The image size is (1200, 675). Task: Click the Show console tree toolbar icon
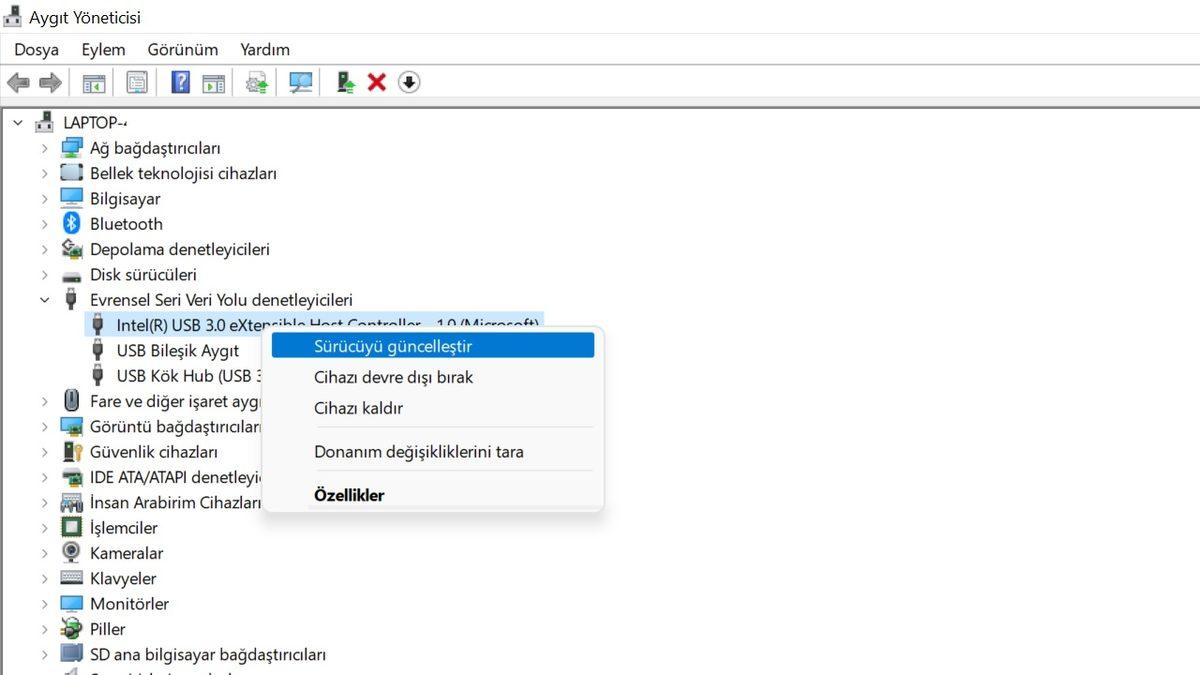click(x=94, y=82)
